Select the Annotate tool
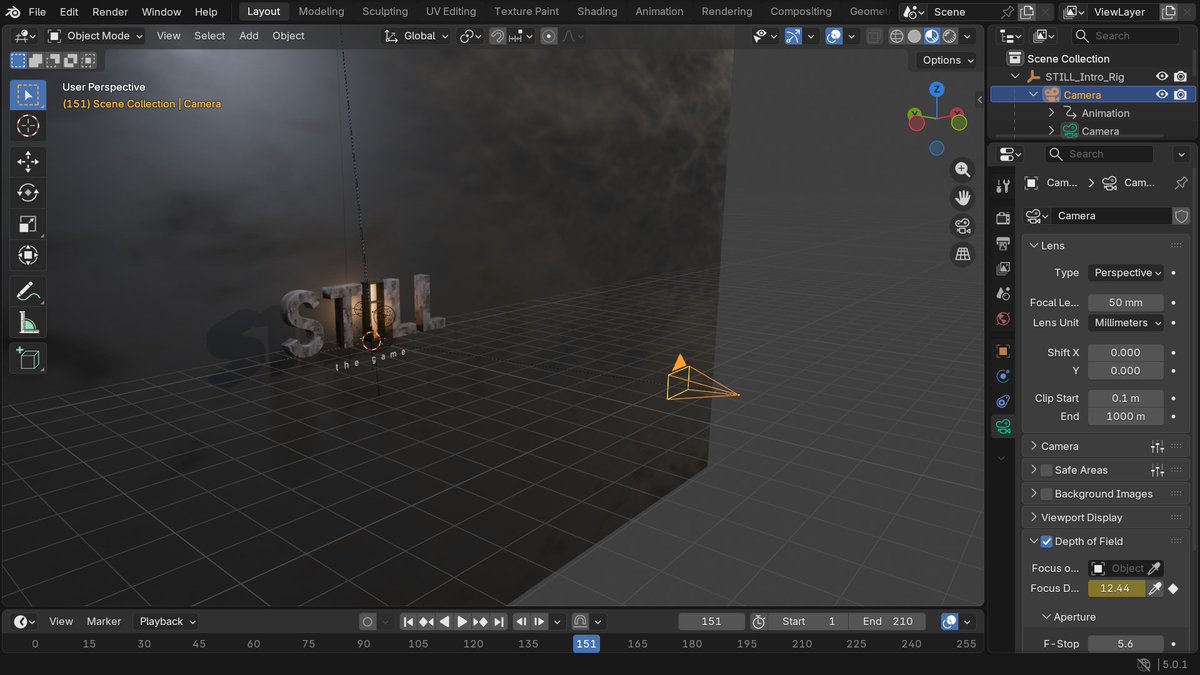Image resolution: width=1200 pixels, height=675 pixels. click(x=28, y=292)
